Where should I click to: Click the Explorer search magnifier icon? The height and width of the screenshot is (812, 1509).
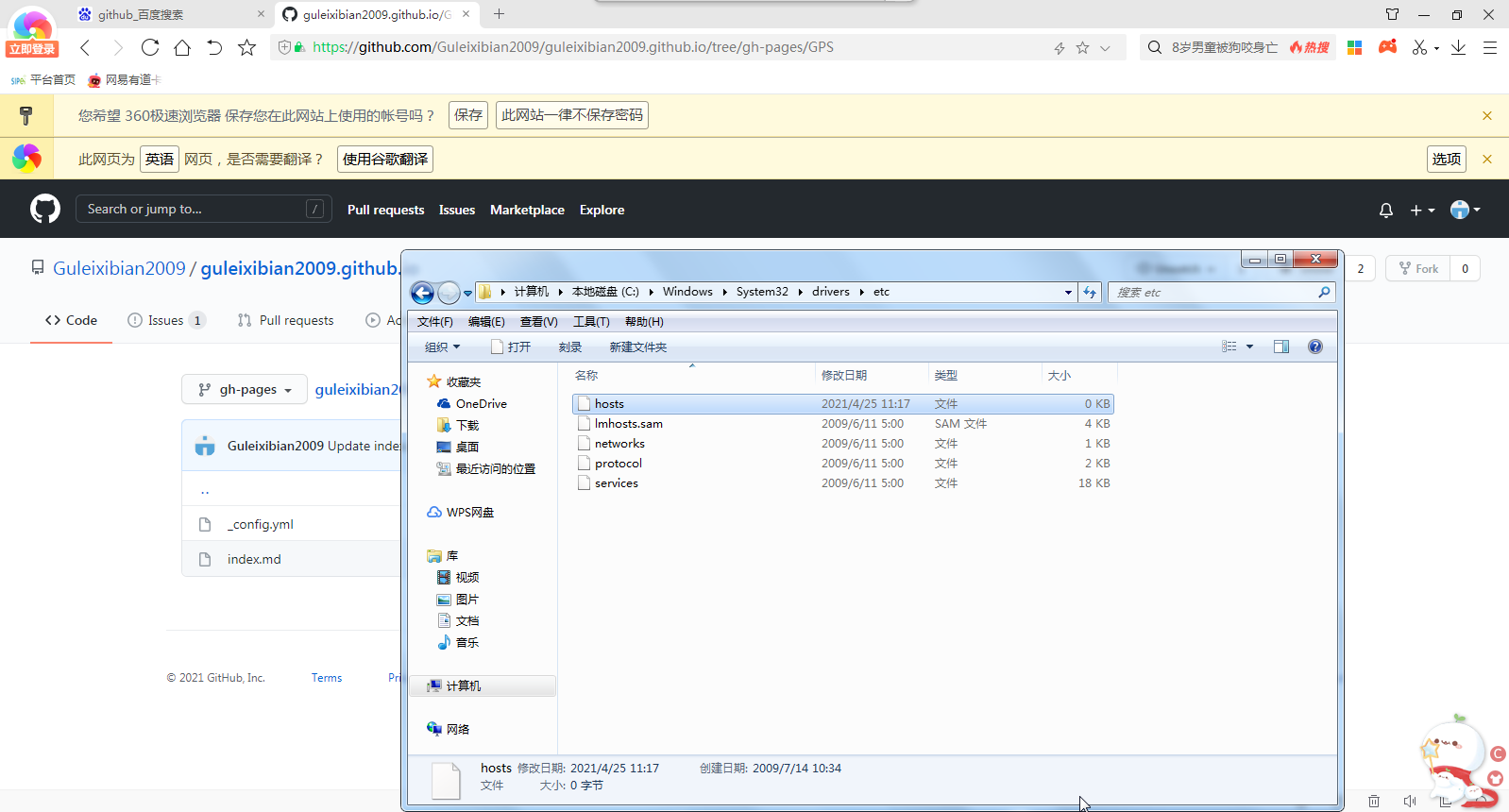pyautogui.click(x=1324, y=293)
